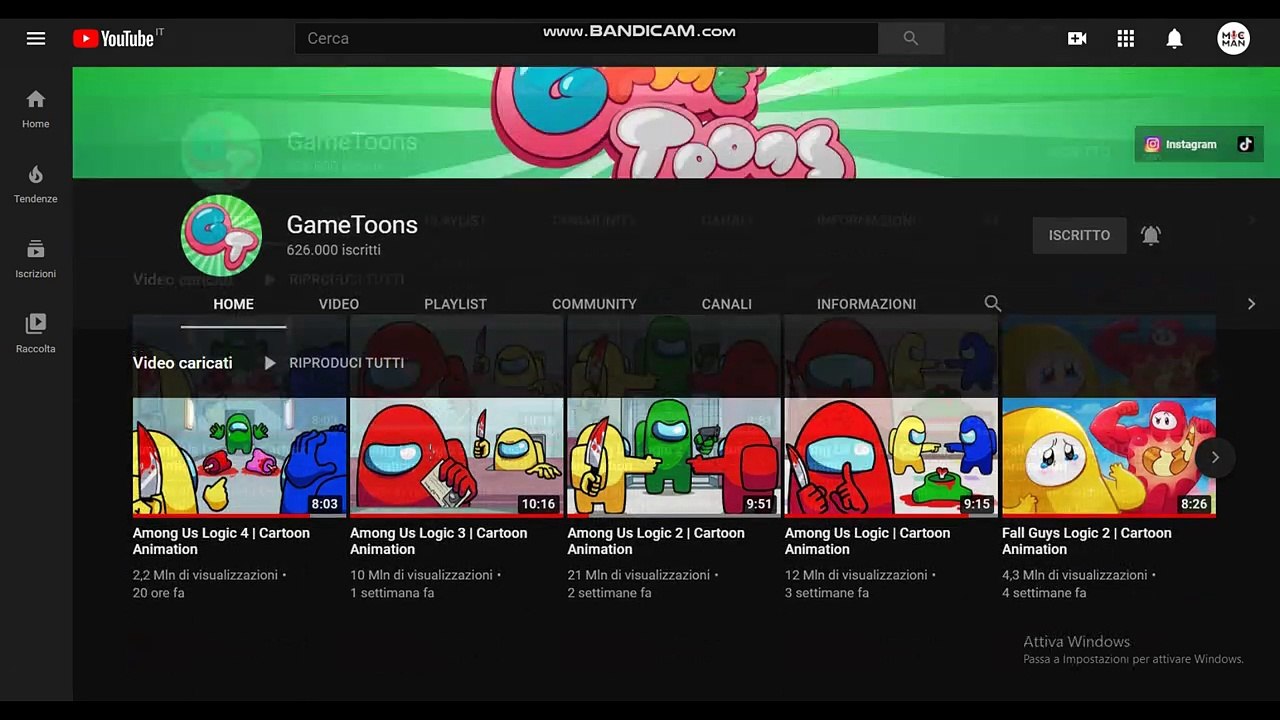This screenshot has width=1280, height=720.
Task: Open the notifications bell in header
Action: (x=1175, y=38)
